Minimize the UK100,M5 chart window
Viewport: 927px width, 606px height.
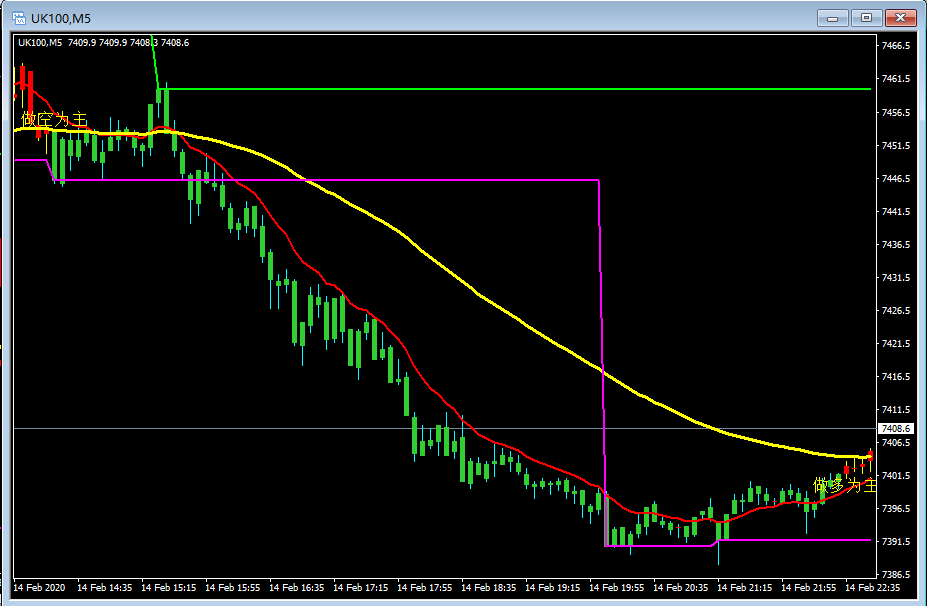832,17
